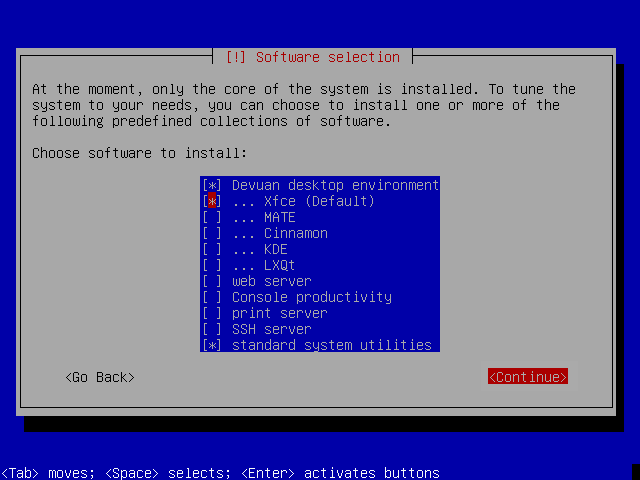Image resolution: width=640 pixels, height=480 pixels.
Task: Click the 'Xfce (Default)' label text
Action: pos(319,201)
